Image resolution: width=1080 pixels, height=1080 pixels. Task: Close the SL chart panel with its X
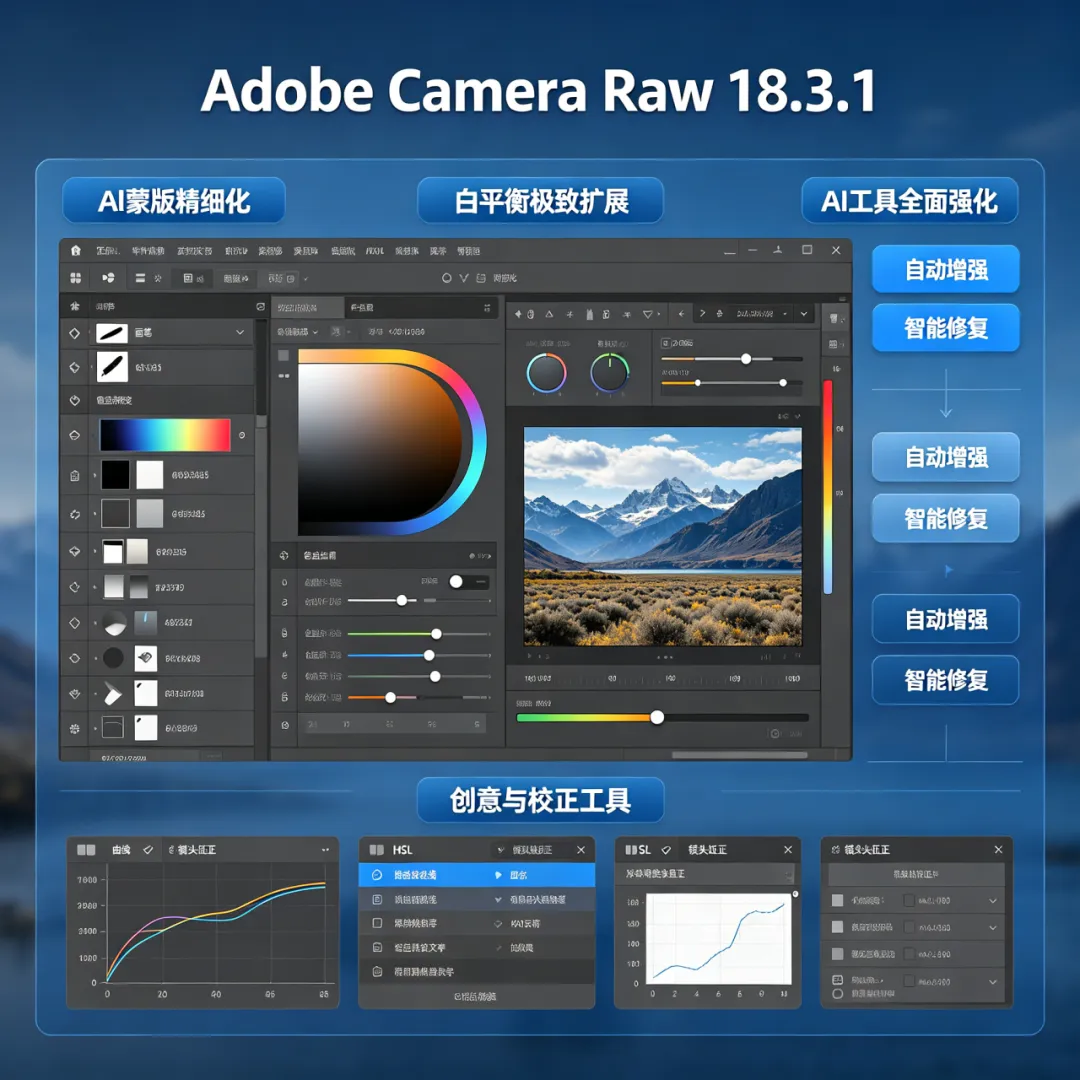[788, 849]
